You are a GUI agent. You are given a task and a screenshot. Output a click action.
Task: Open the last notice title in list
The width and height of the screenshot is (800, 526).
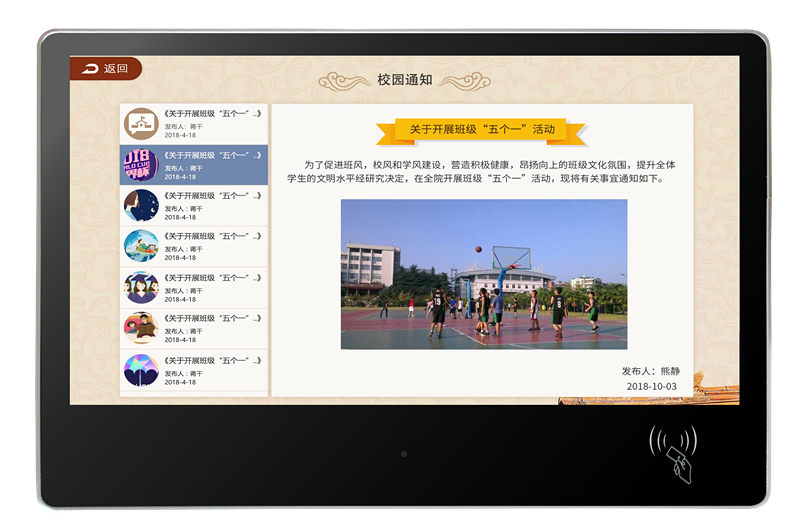click(x=212, y=360)
